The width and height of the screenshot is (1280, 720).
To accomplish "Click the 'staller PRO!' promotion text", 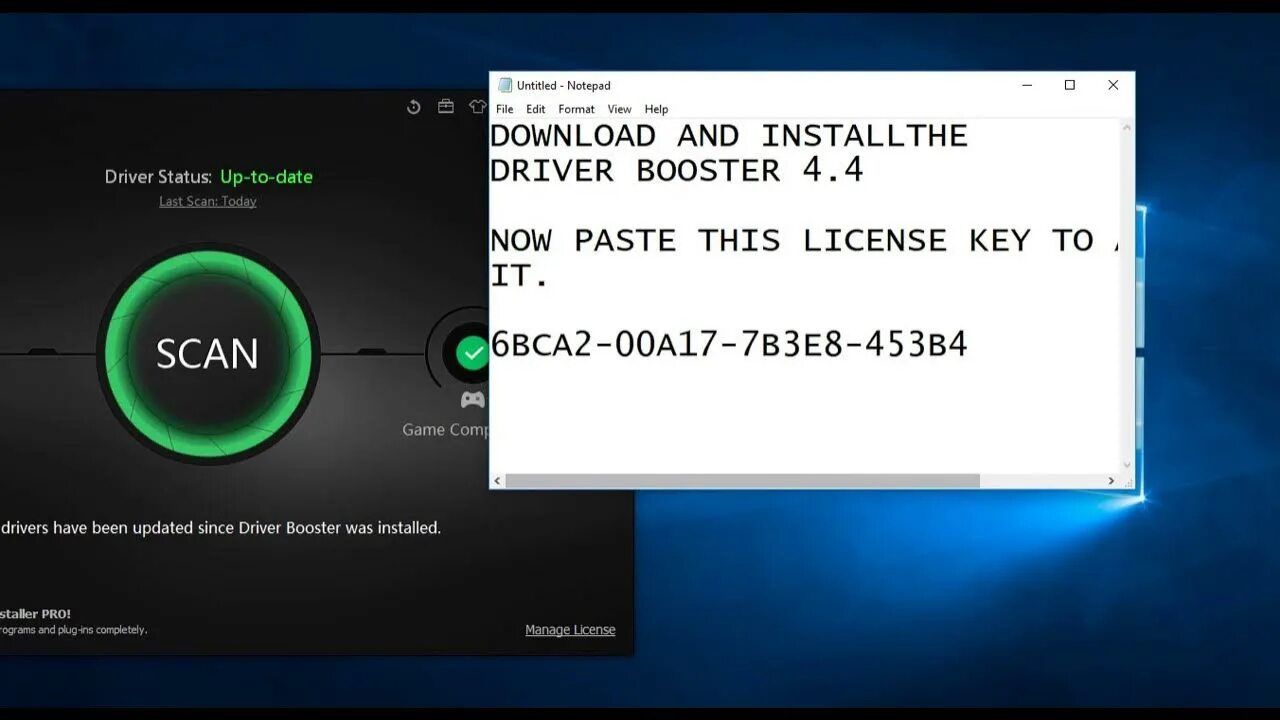I will 35,613.
